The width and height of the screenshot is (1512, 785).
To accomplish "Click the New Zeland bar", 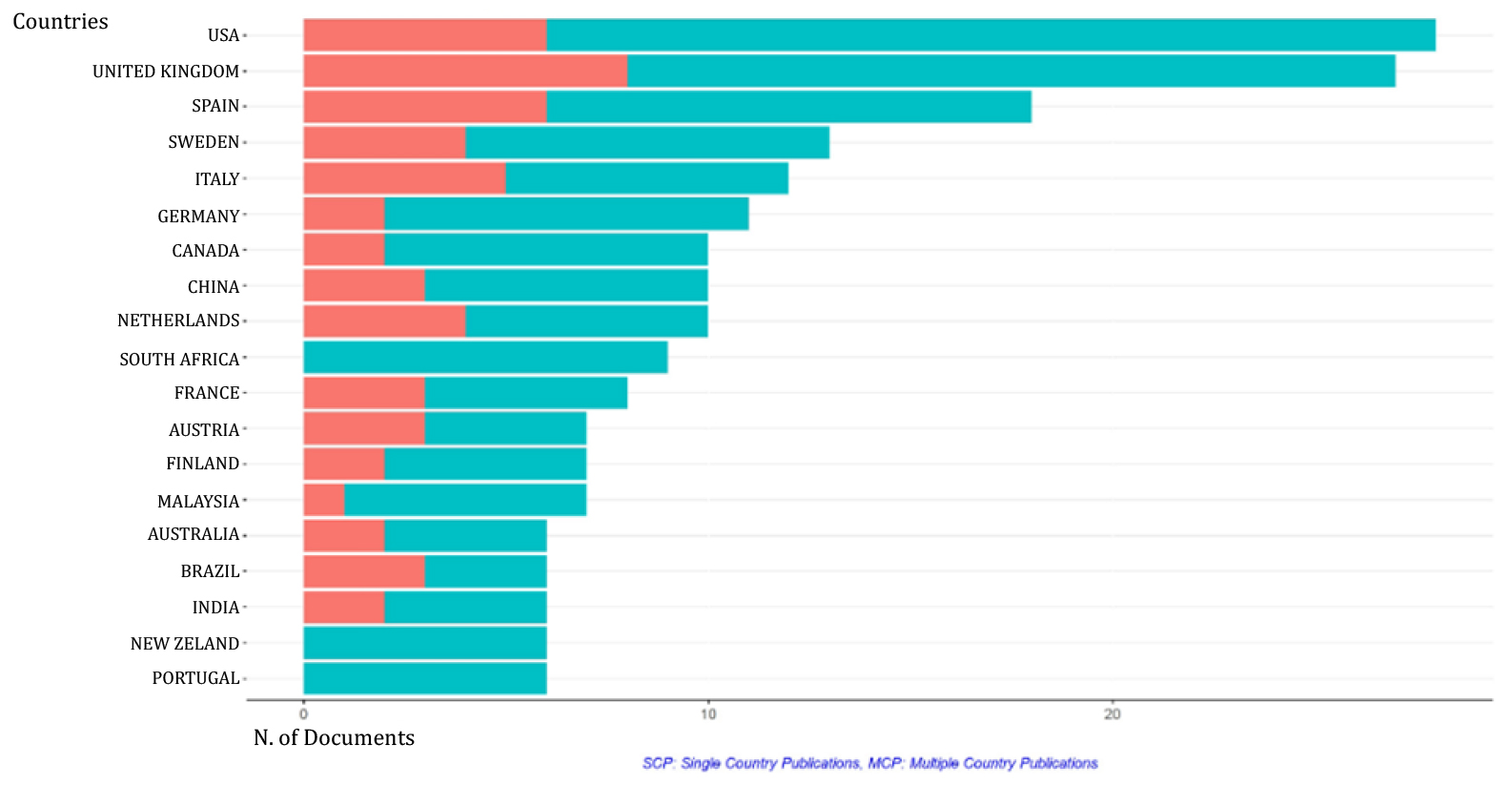I will pyautogui.click(x=425, y=643).
